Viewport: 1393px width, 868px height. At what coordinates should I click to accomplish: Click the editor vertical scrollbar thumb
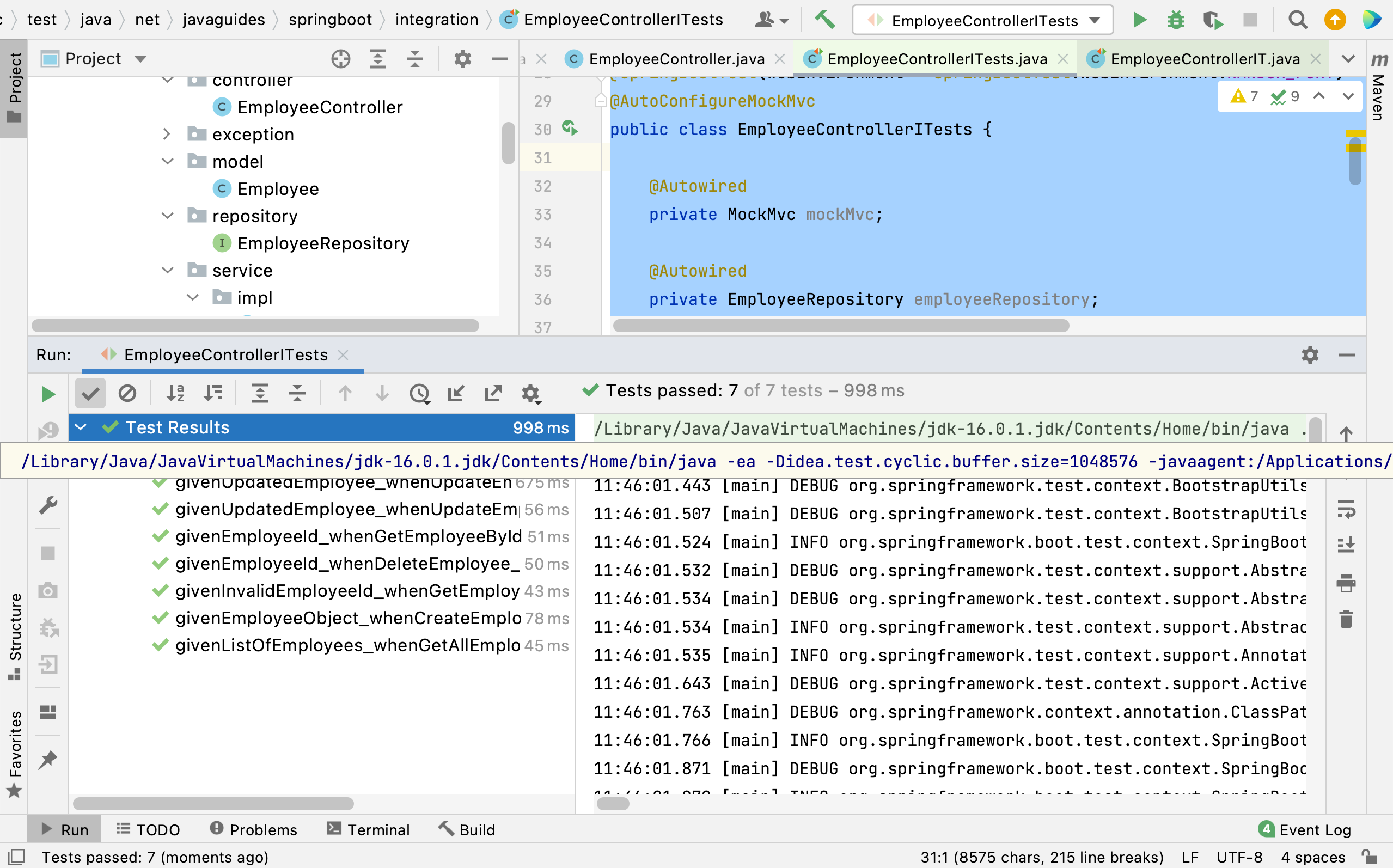pyautogui.click(x=1354, y=161)
